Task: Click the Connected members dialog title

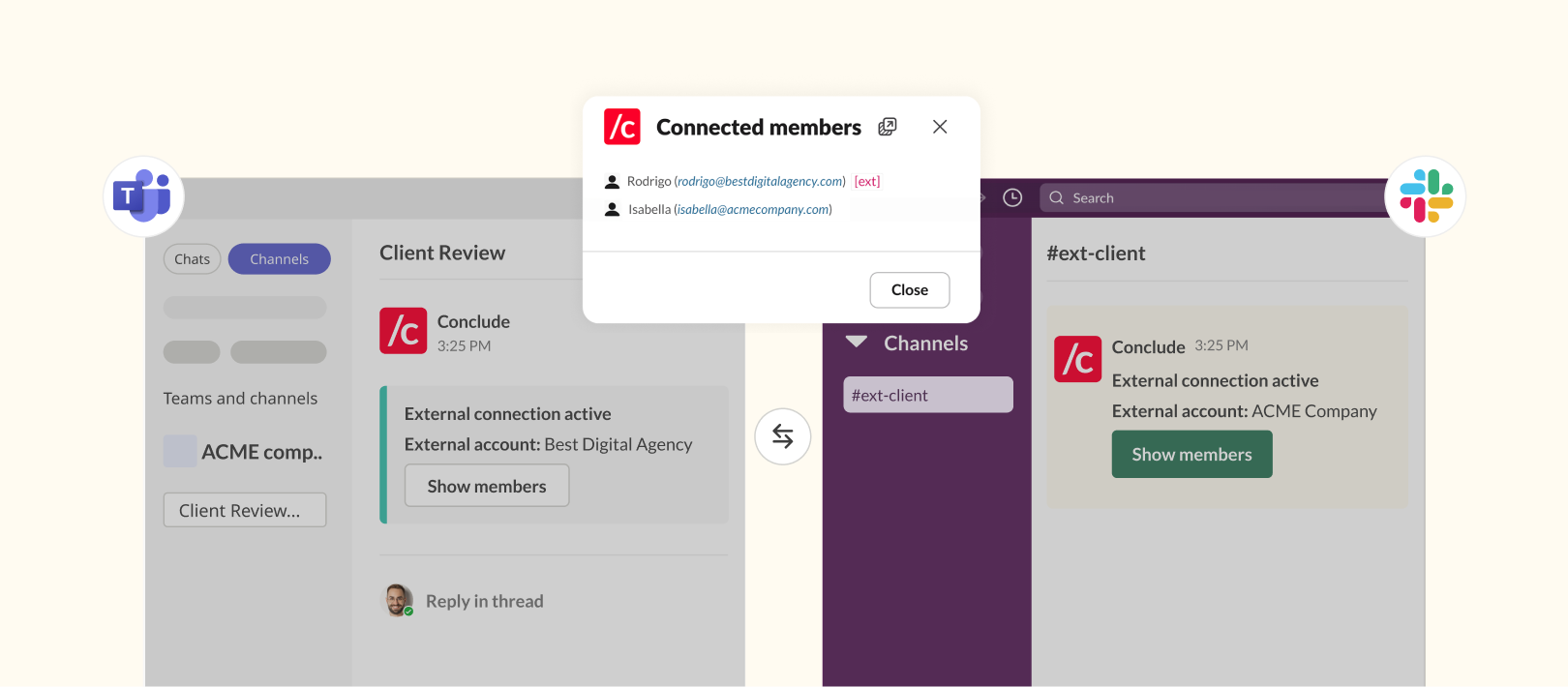Action: coord(759,127)
